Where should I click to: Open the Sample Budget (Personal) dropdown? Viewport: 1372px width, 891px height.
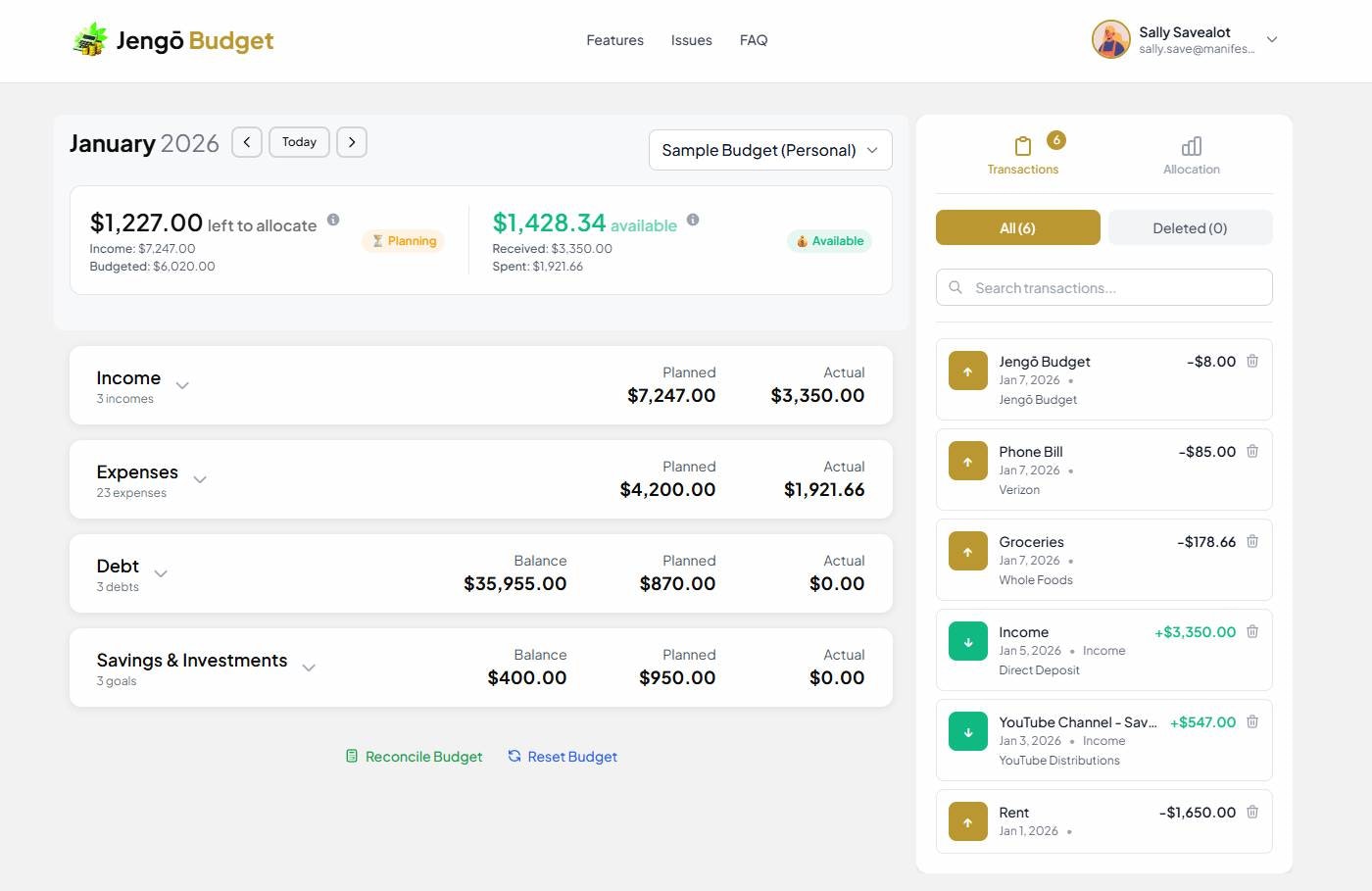(x=769, y=150)
